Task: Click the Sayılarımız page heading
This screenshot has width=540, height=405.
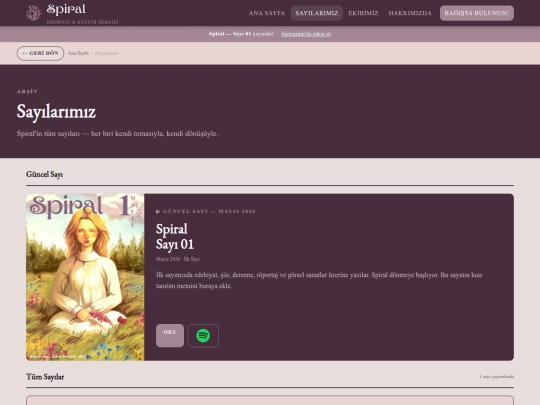Action: 56,112
